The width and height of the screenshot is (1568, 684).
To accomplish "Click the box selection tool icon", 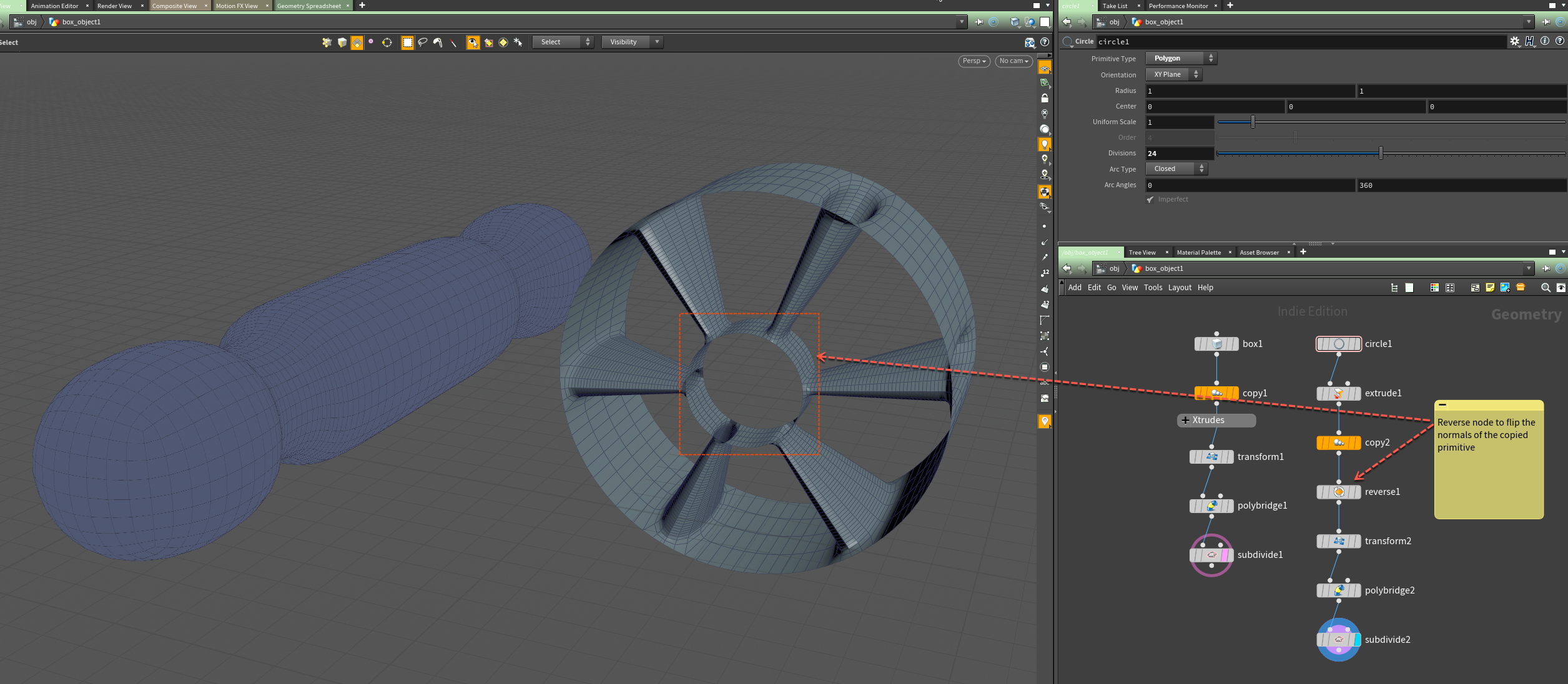I will coord(407,42).
